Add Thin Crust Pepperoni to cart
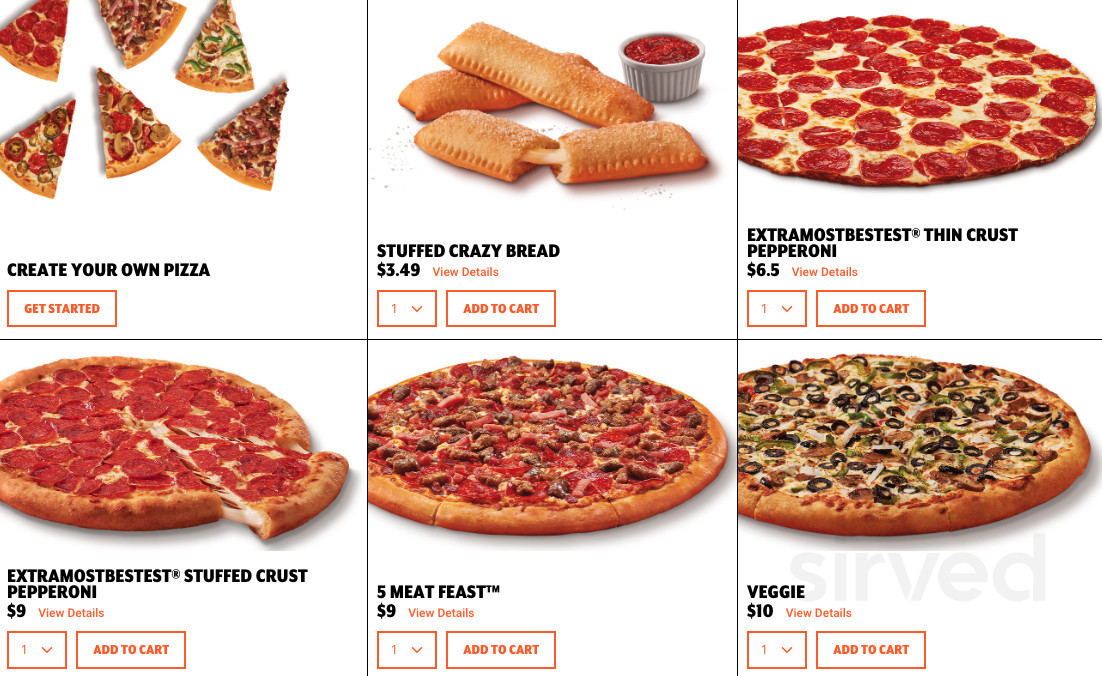The image size is (1102, 676). (871, 308)
